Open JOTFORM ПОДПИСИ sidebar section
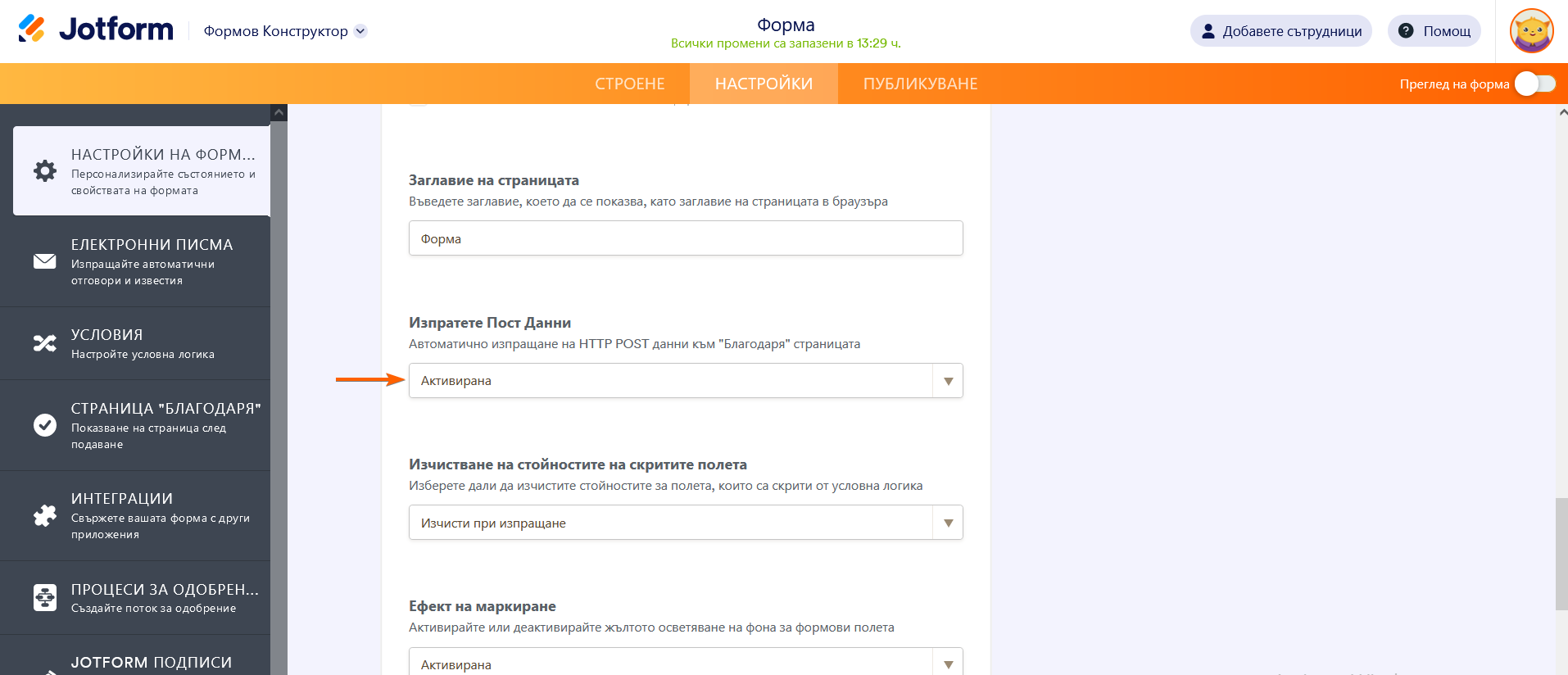Viewport: 1568px width, 675px height. 135,655
